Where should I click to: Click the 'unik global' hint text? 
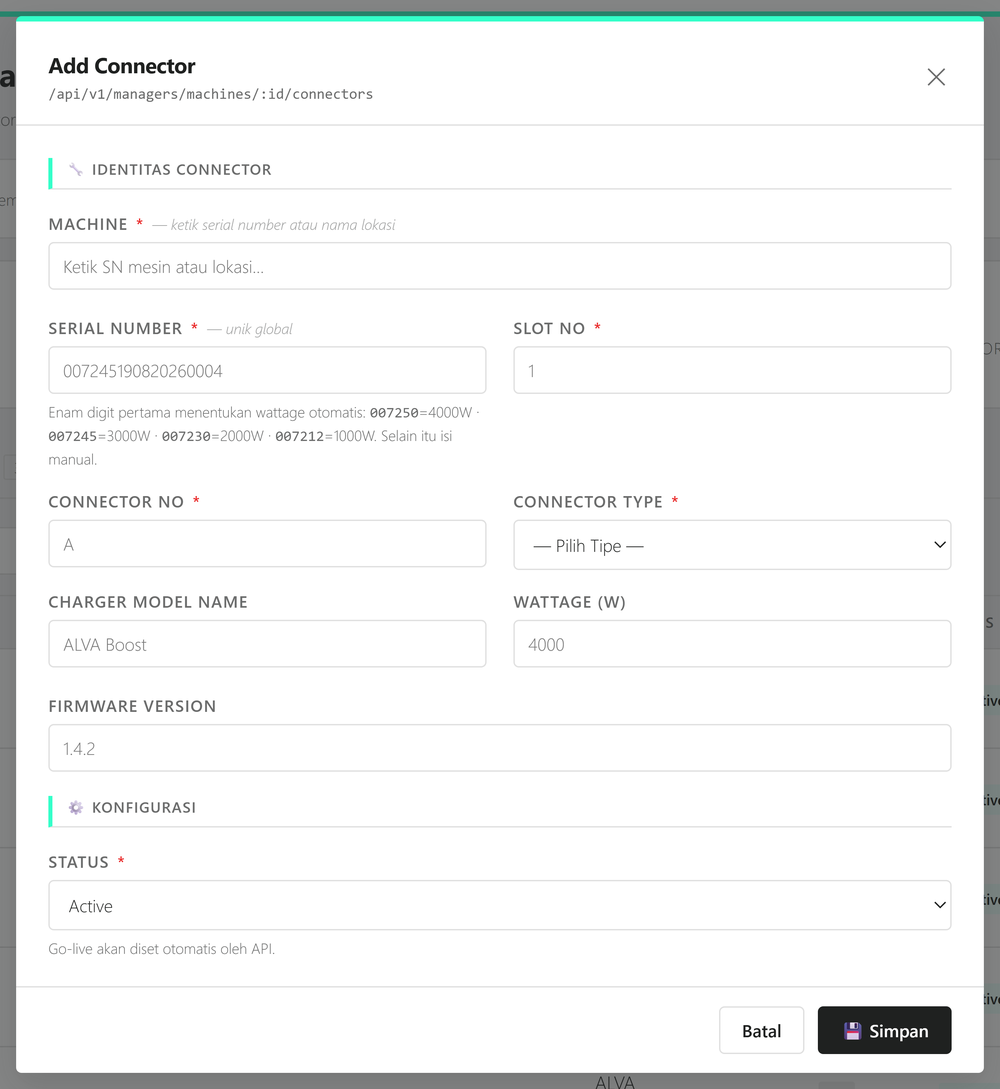point(258,329)
